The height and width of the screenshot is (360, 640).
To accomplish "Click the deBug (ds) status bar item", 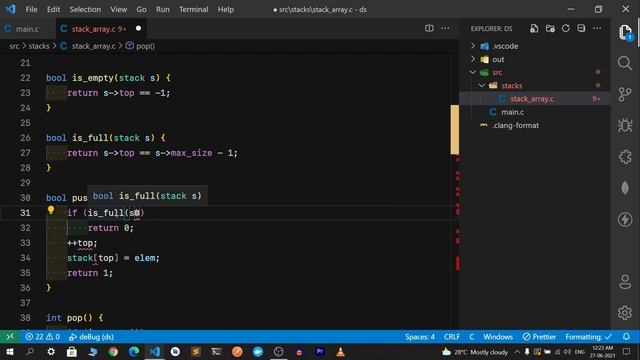I will point(91,337).
